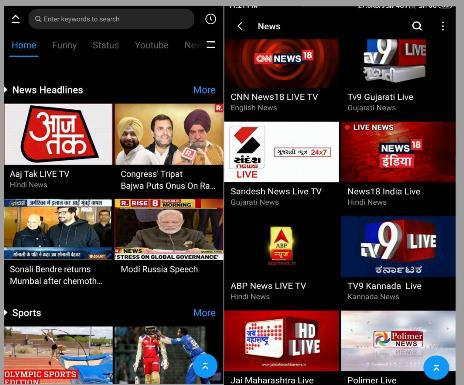Click the Polimer Live title
Image resolution: width=464 pixels, height=385 pixels.
click(372, 380)
